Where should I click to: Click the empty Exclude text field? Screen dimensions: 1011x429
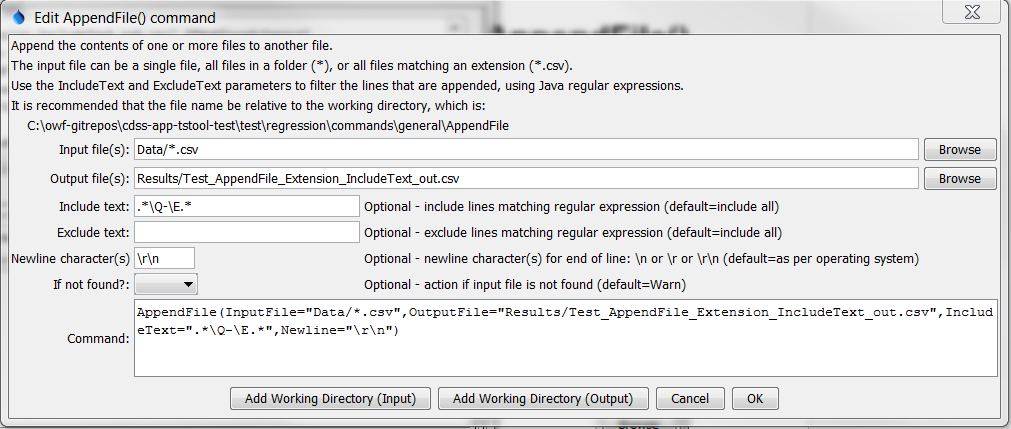pyautogui.click(x=247, y=232)
